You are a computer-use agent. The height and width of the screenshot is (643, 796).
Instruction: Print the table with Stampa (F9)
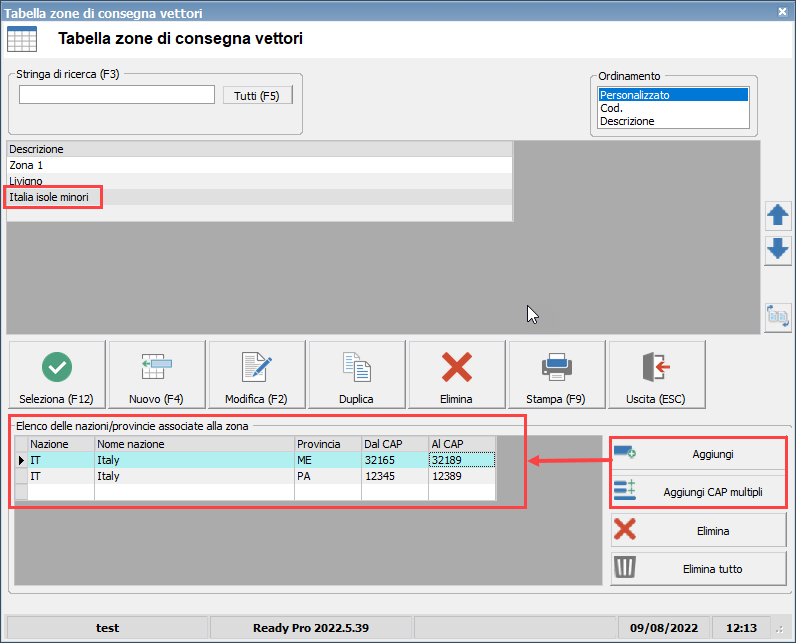(556, 375)
